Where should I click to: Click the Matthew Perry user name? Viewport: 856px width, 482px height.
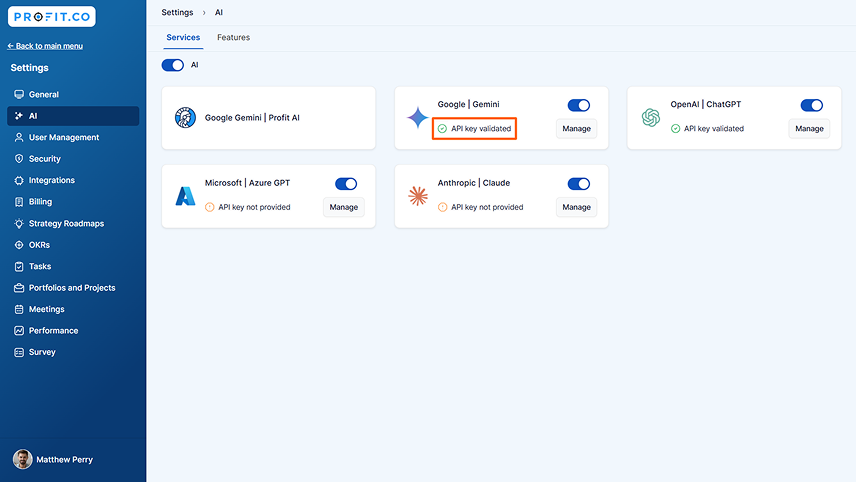(x=64, y=460)
